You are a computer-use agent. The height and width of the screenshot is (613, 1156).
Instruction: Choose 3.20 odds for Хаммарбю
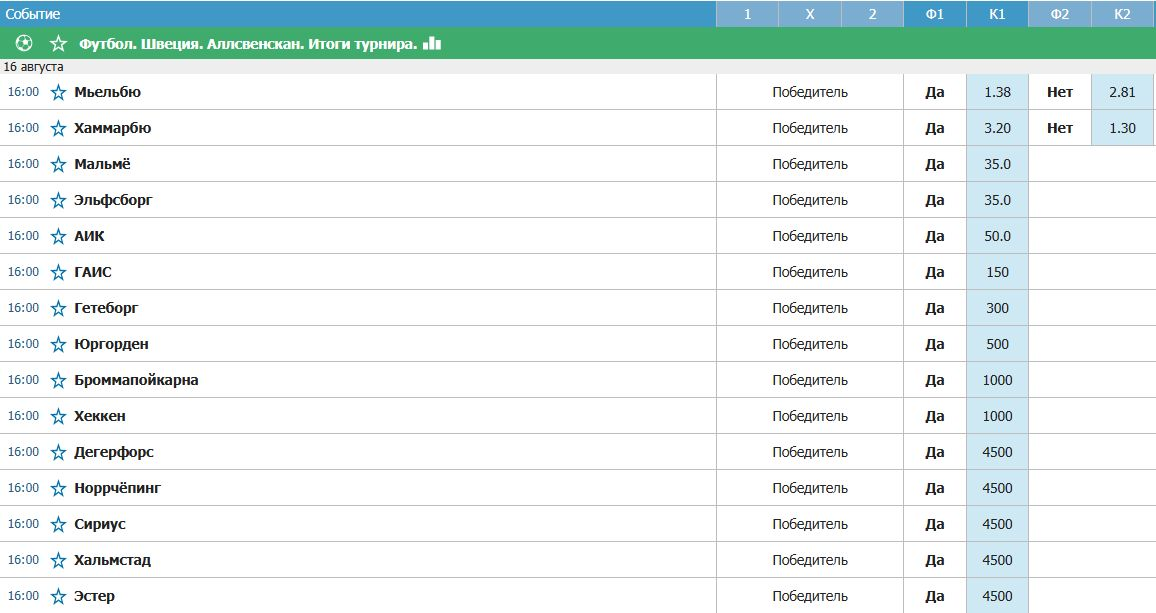pyautogui.click(x=997, y=128)
